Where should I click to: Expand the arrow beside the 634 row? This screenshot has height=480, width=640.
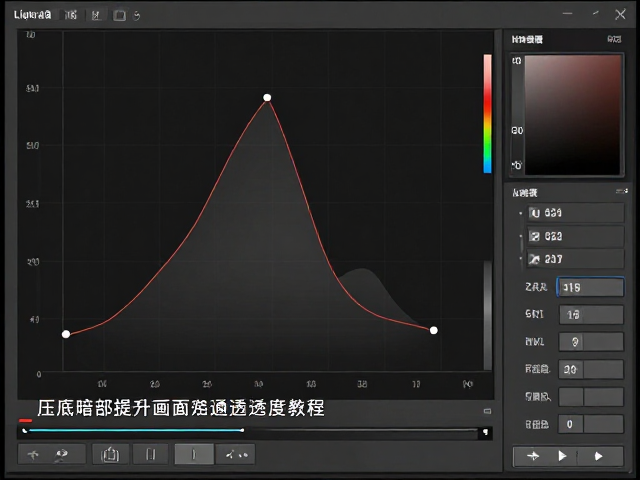pos(520,213)
